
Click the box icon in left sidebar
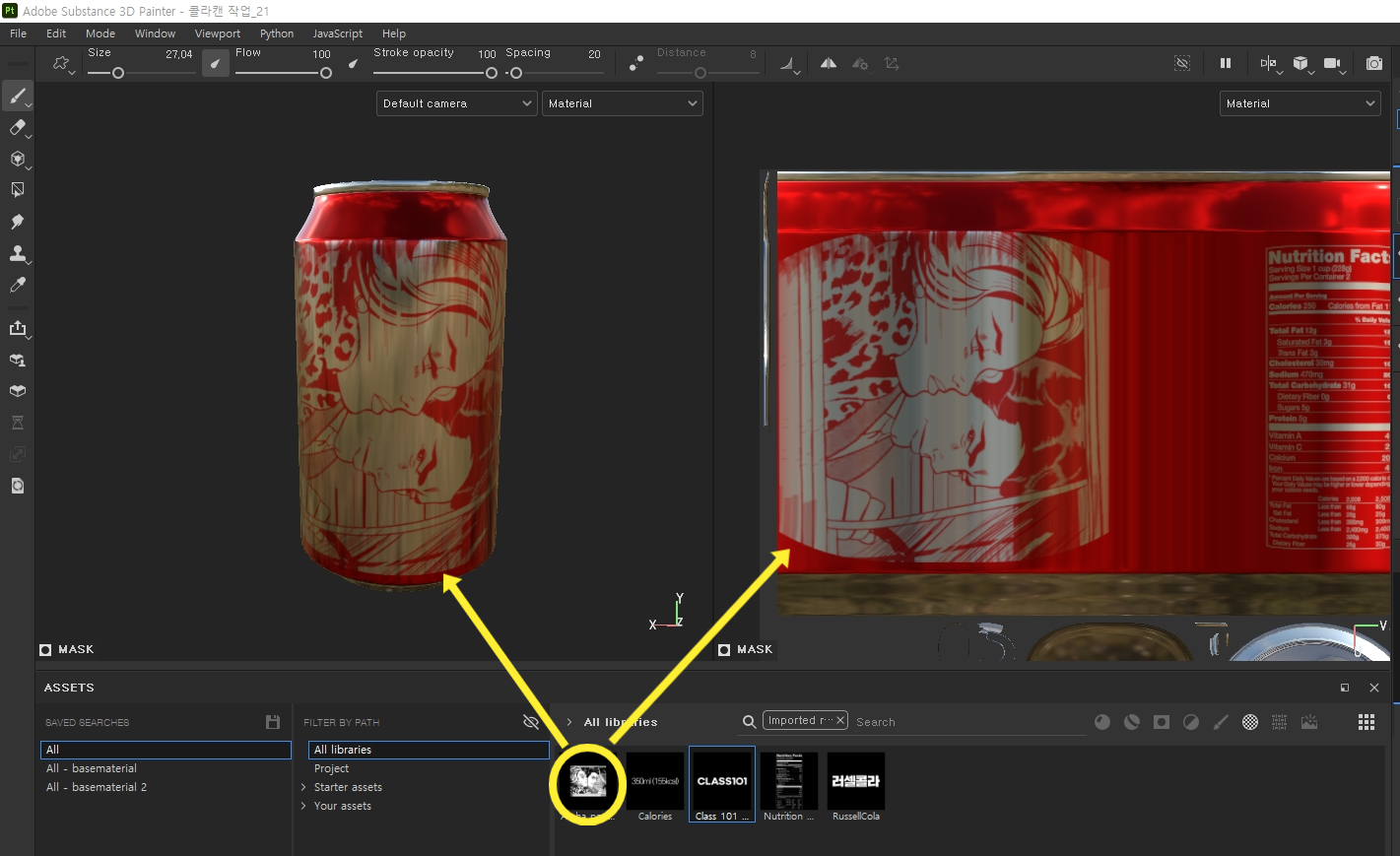click(17, 391)
